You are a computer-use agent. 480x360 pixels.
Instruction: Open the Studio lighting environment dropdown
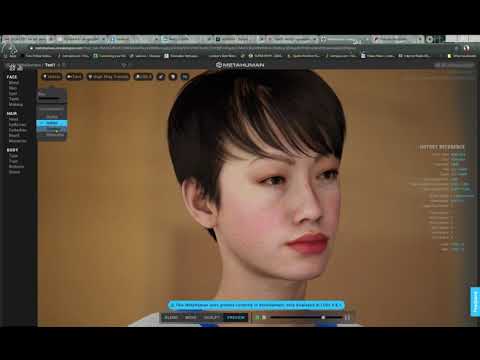tap(52, 77)
